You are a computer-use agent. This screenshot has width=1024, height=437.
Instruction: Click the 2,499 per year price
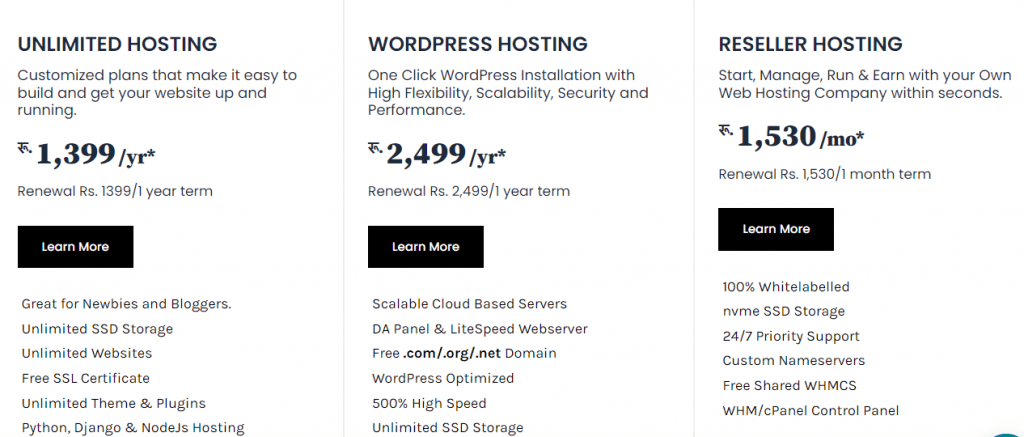click(437, 154)
